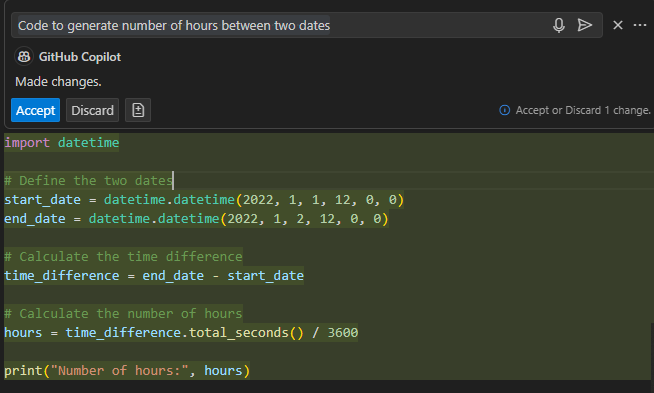654x393 pixels.
Task: Click the info icon beside Accept or Discard
Action: tap(505, 110)
